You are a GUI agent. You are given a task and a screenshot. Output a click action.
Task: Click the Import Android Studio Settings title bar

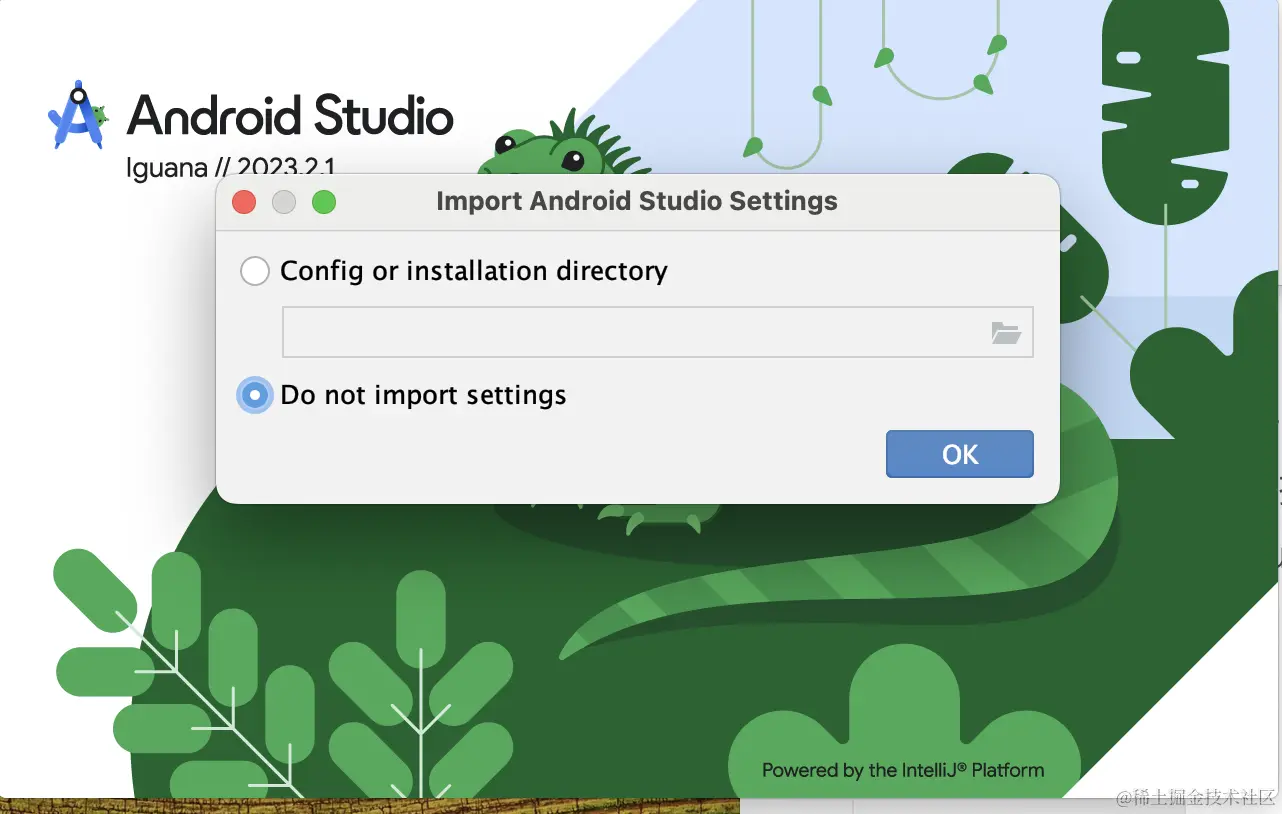point(637,202)
